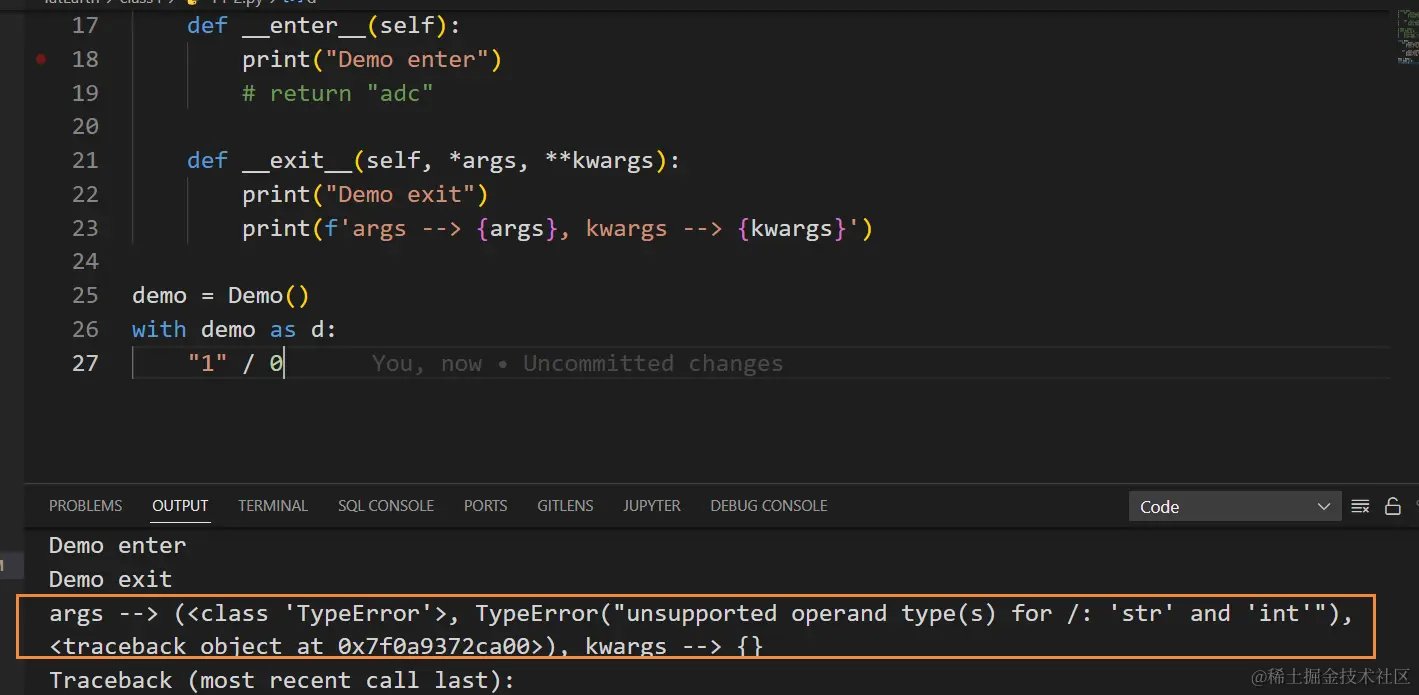Click line number 25 in the gutter
The width and height of the screenshot is (1419, 695).
coord(86,295)
